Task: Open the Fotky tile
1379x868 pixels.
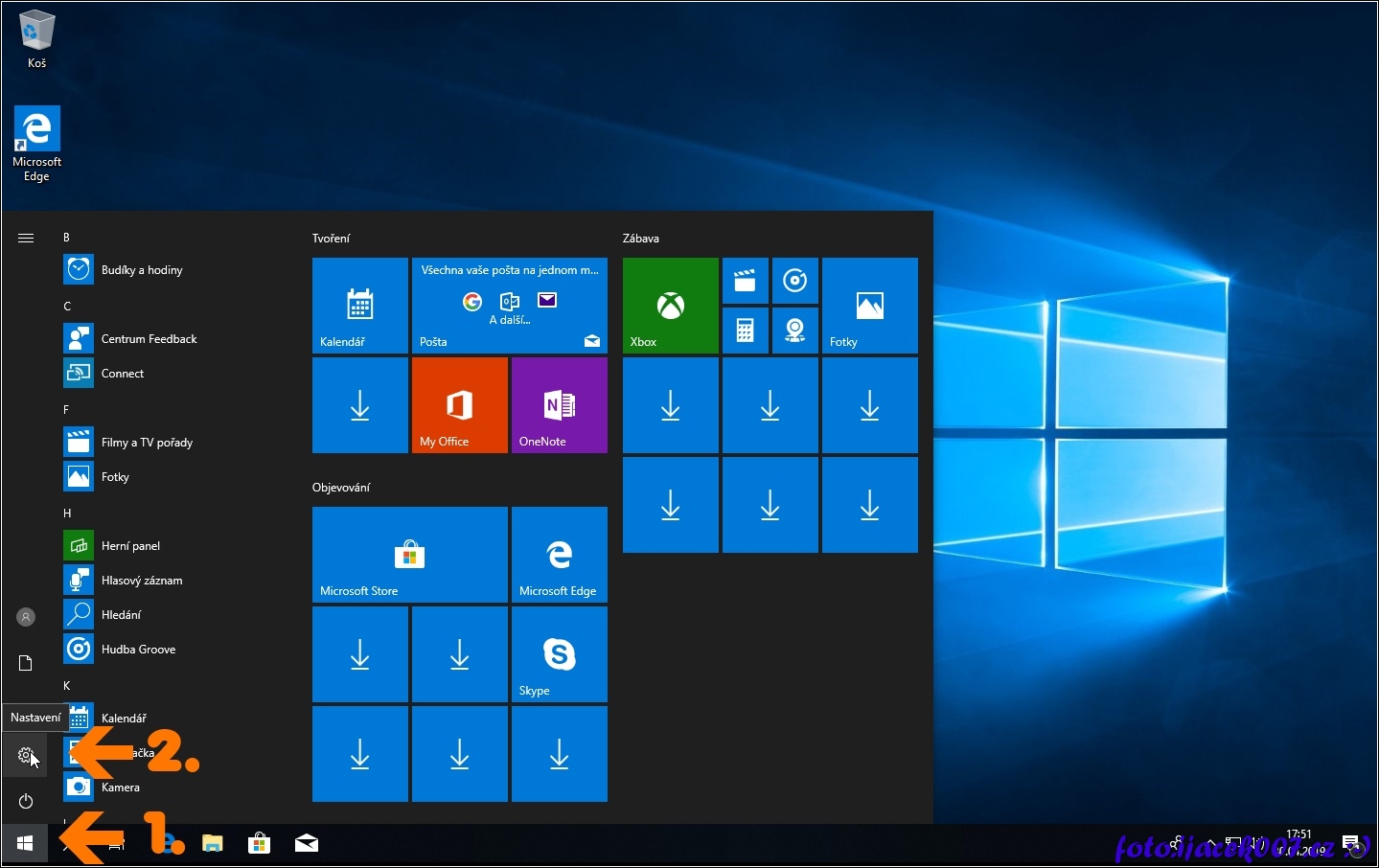Action: coord(869,306)
